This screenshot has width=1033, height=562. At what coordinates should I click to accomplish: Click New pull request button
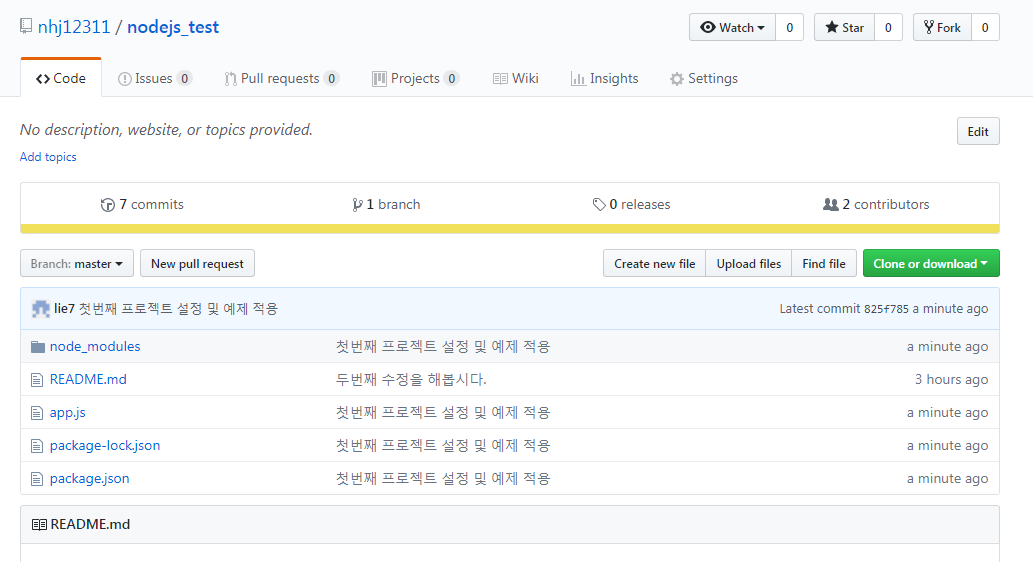[x=197, y=264]
